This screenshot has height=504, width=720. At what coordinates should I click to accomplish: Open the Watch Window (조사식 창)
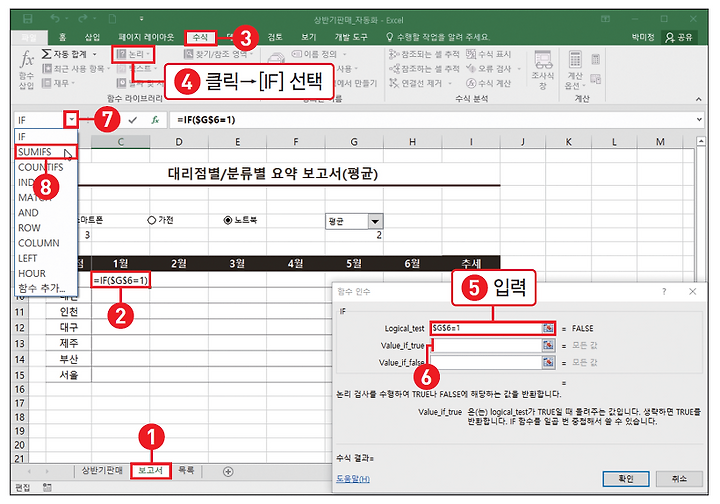(x=543, y=70)
